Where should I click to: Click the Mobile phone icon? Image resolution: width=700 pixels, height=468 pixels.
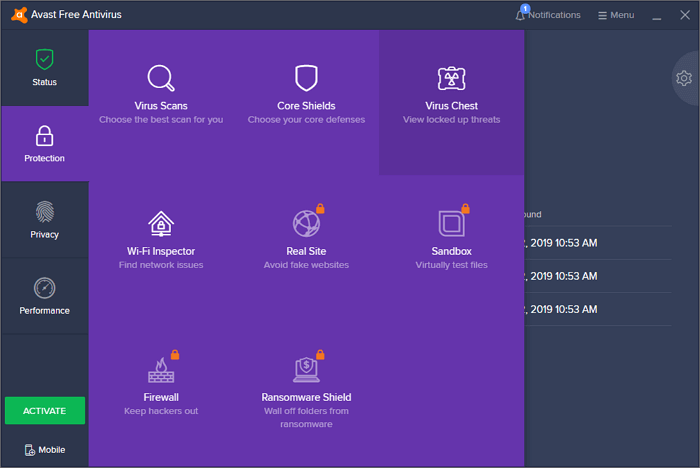click(29, 450)
